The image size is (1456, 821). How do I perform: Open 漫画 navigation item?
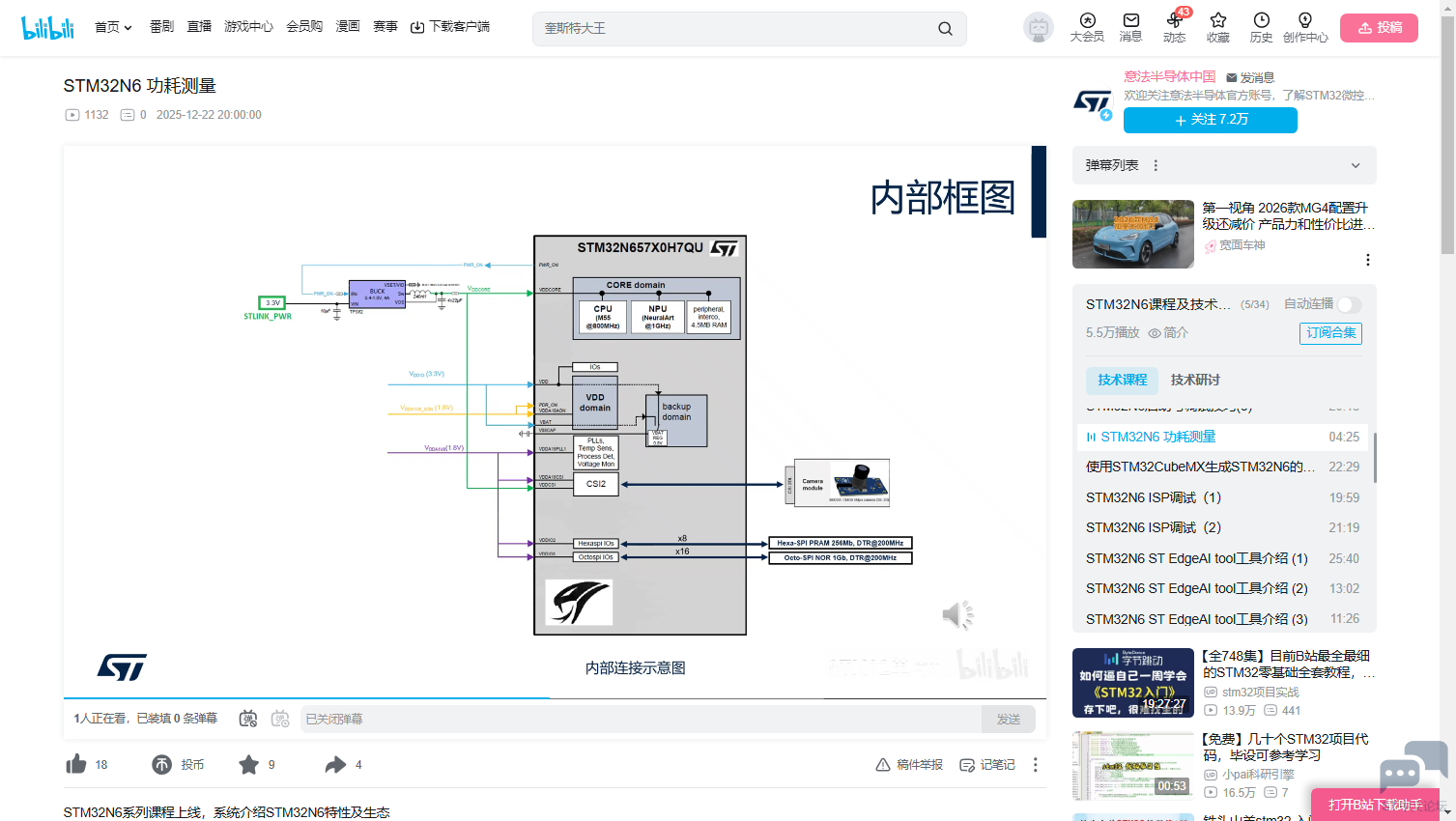348,27
